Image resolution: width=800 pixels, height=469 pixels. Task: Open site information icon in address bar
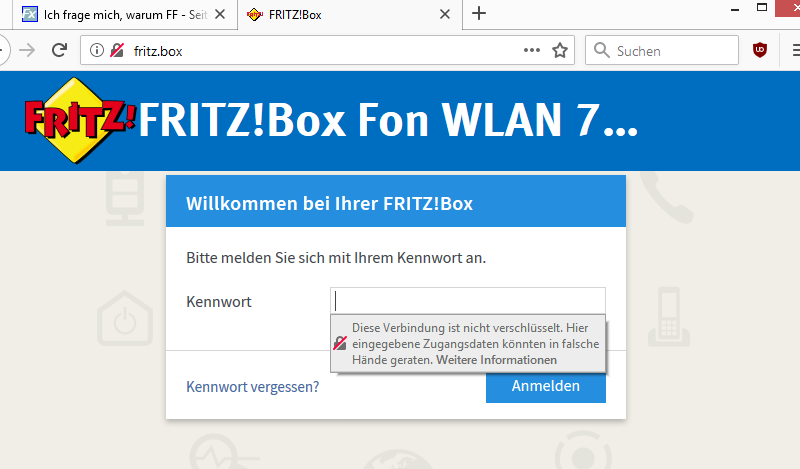click(x=96, y=50)
